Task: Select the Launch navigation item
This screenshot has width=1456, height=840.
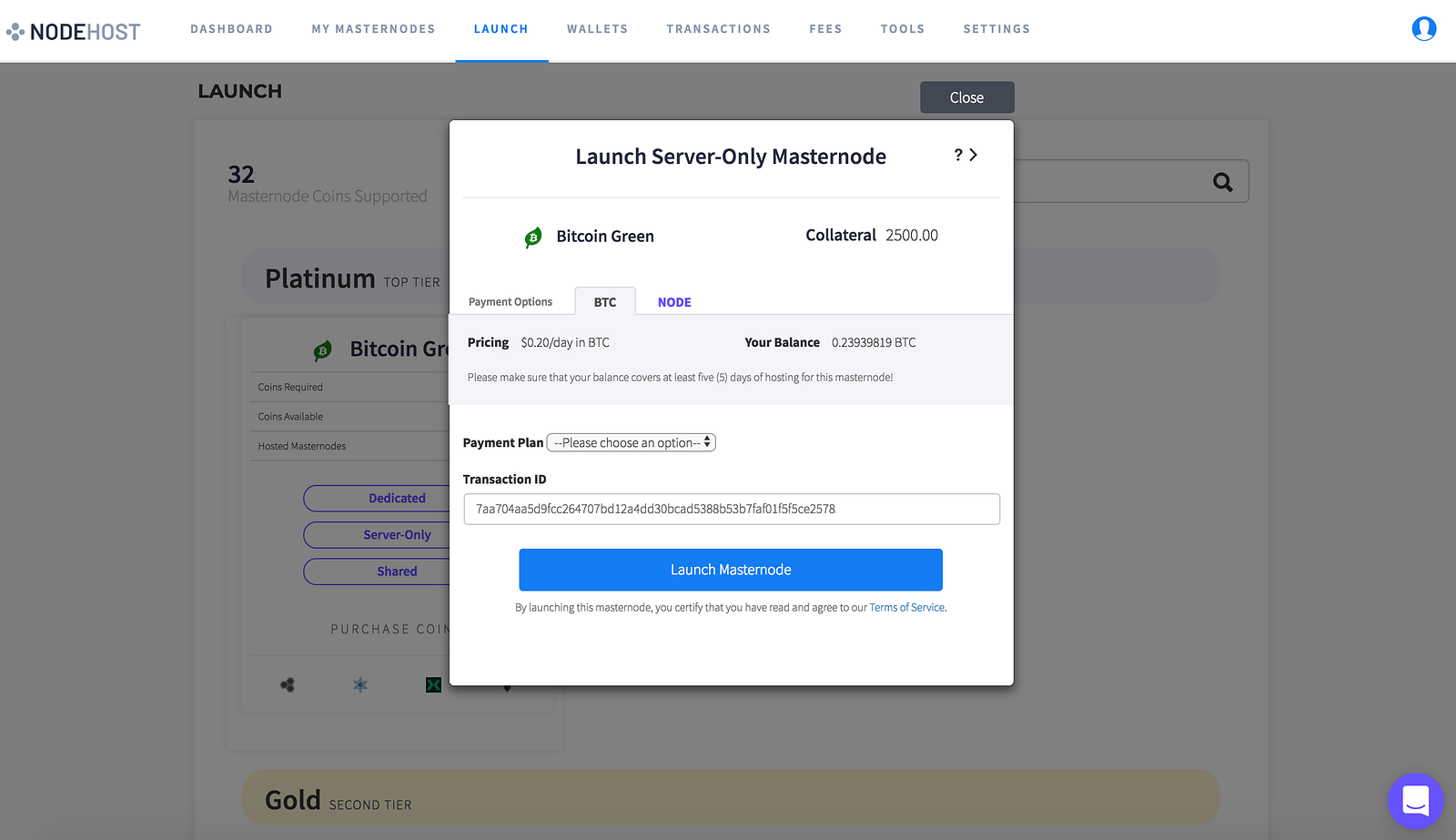Action: click(x=501, y=29)
